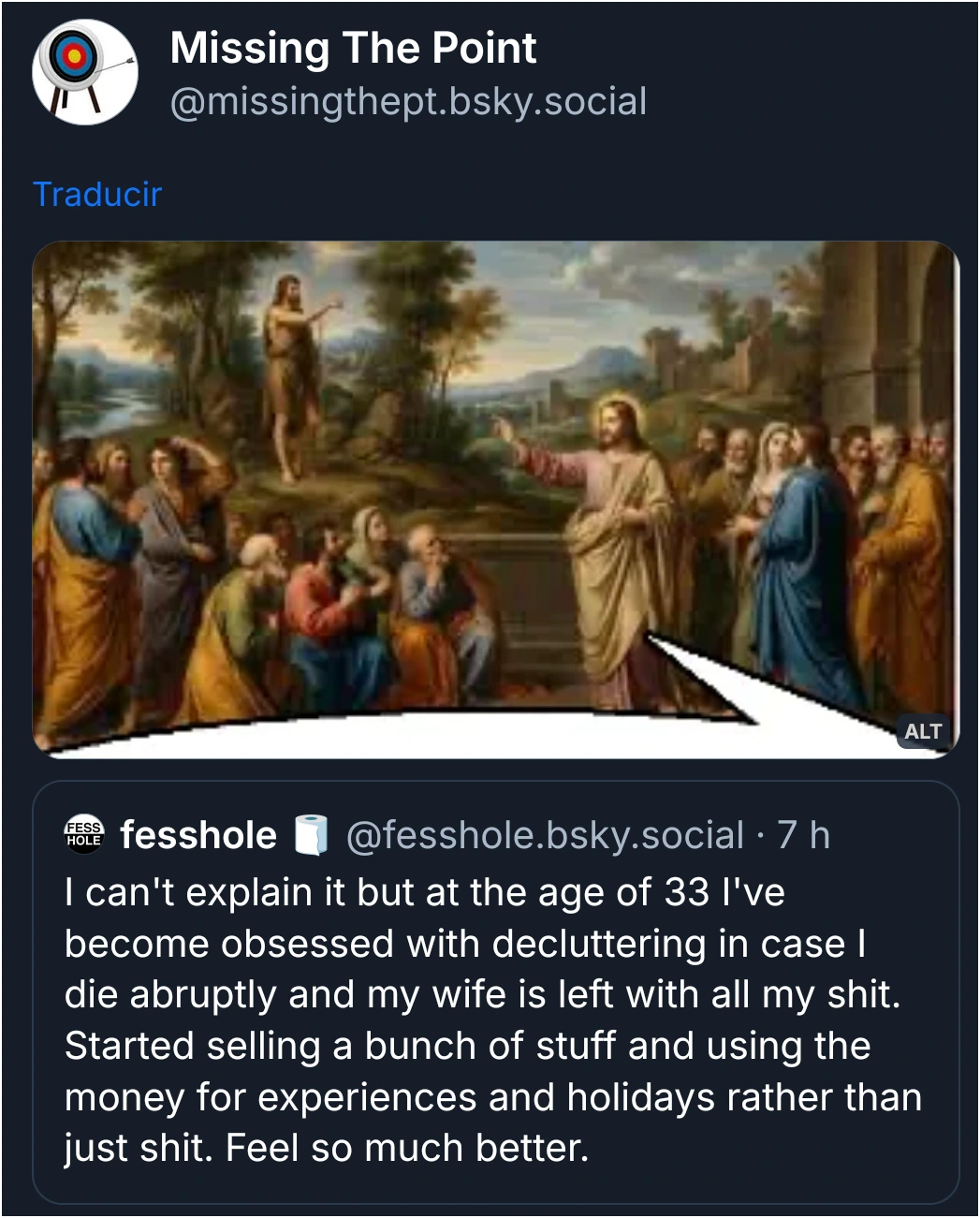Click the handle @fesshole.bsky.social
Screen dimensions: 980x1218
pyautogui.click(x=543, y=836)
